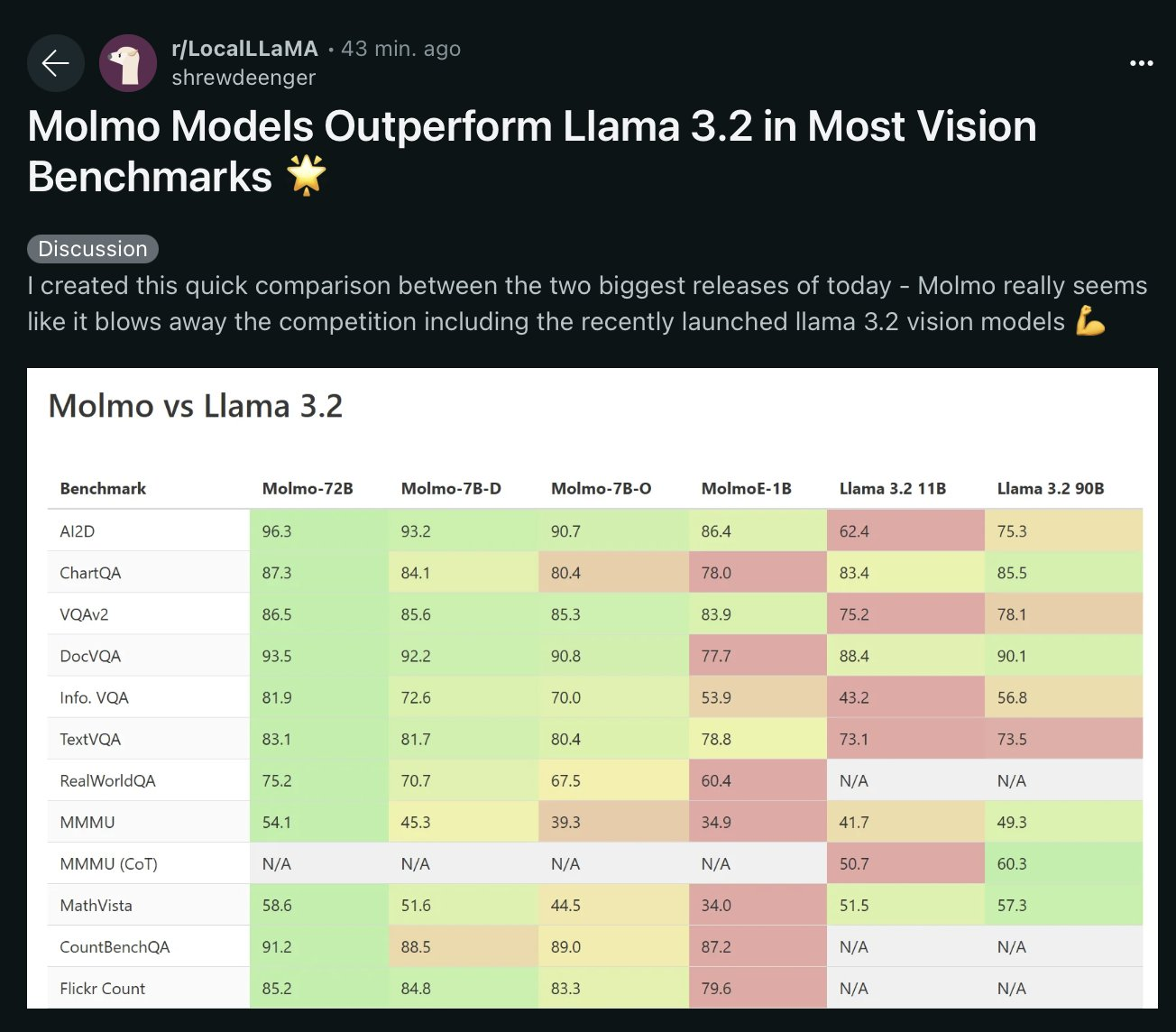Select the llama mascot icon on the avatar
The width and height of the screenshot is (1176, 1032).
(x=127, y=62)
